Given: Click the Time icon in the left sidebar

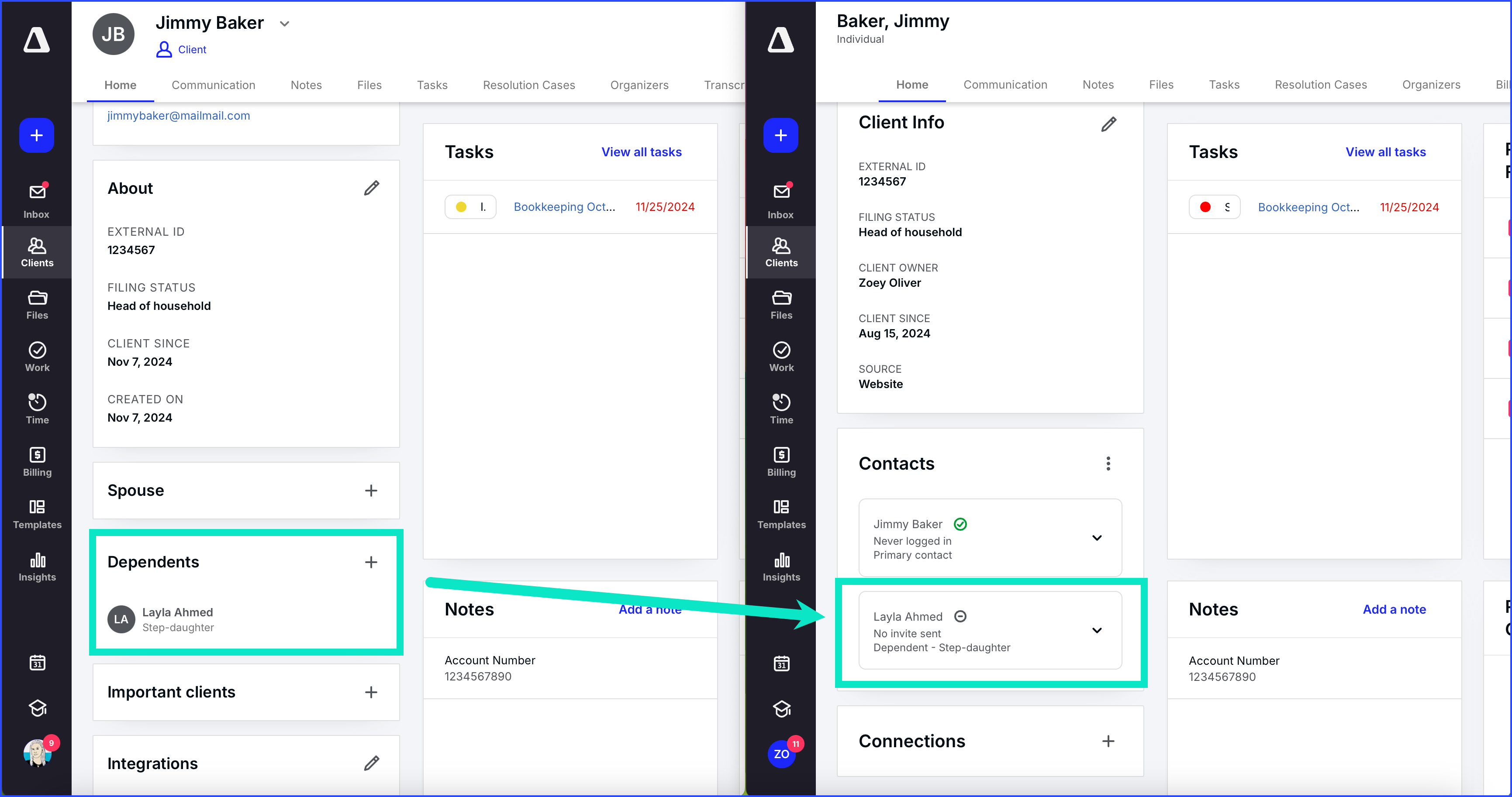Looking at the screenshot, I should (36, 409).
